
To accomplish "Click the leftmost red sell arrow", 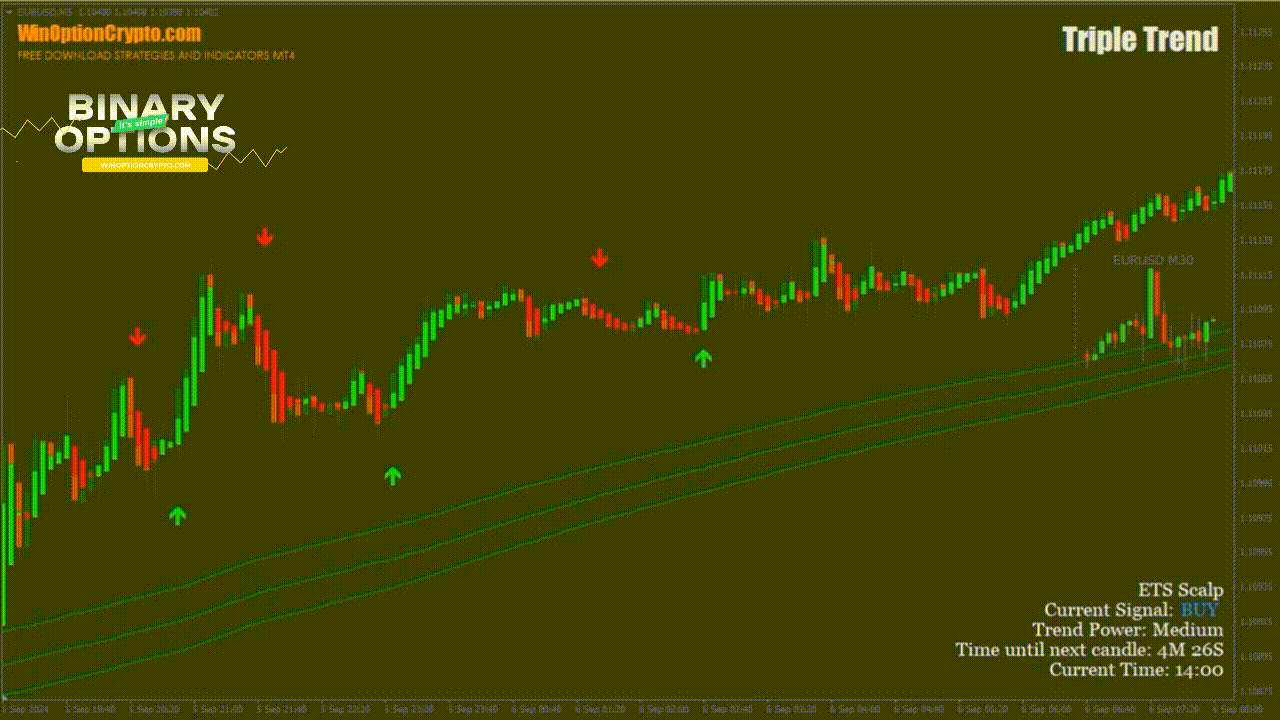I will pyautogui.click(x=137, y=336).
